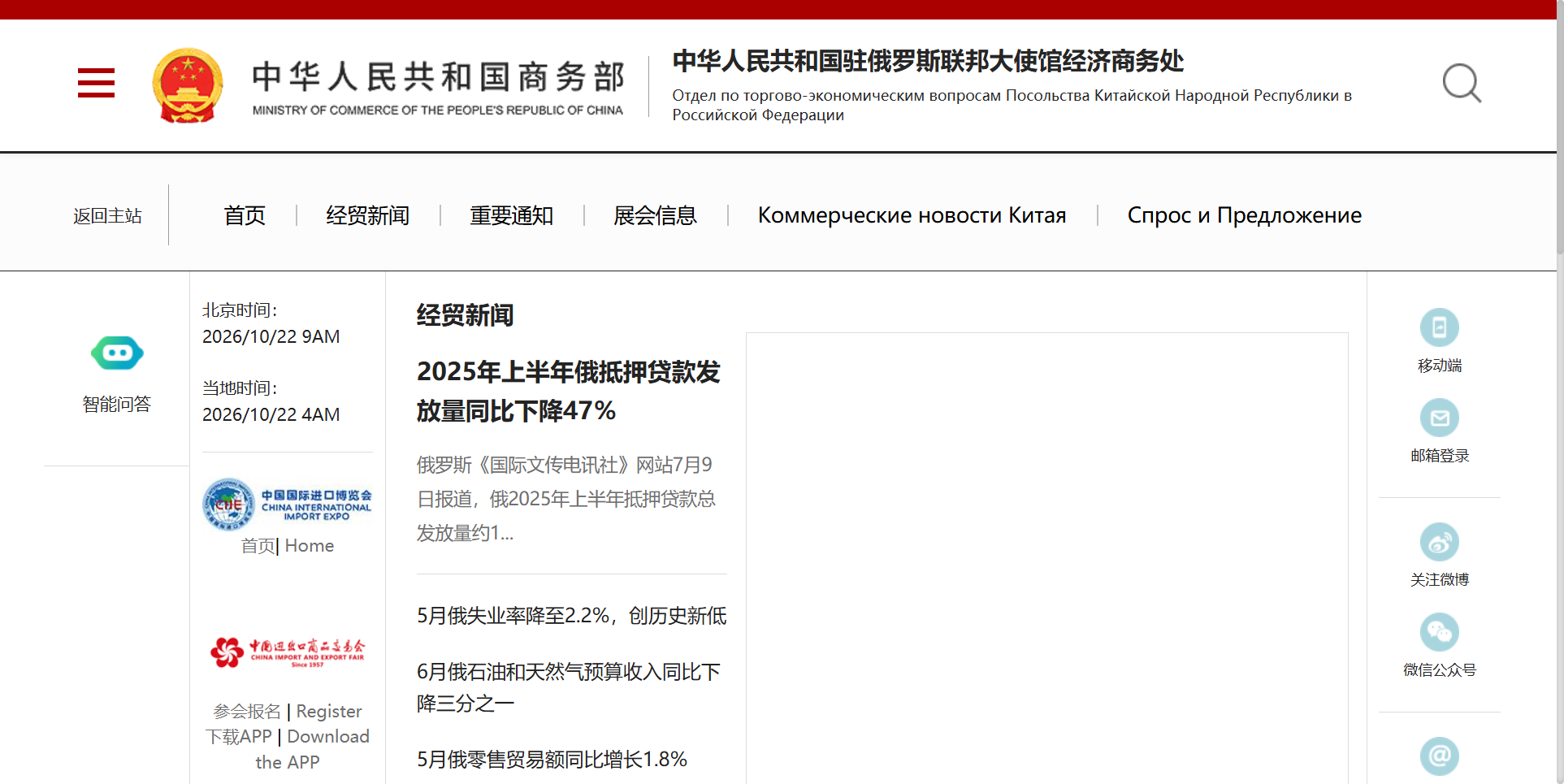Open news 5月俄零售贸易额同比增长1.8%
Screen dimensions: 1564x784
[552, 760]
